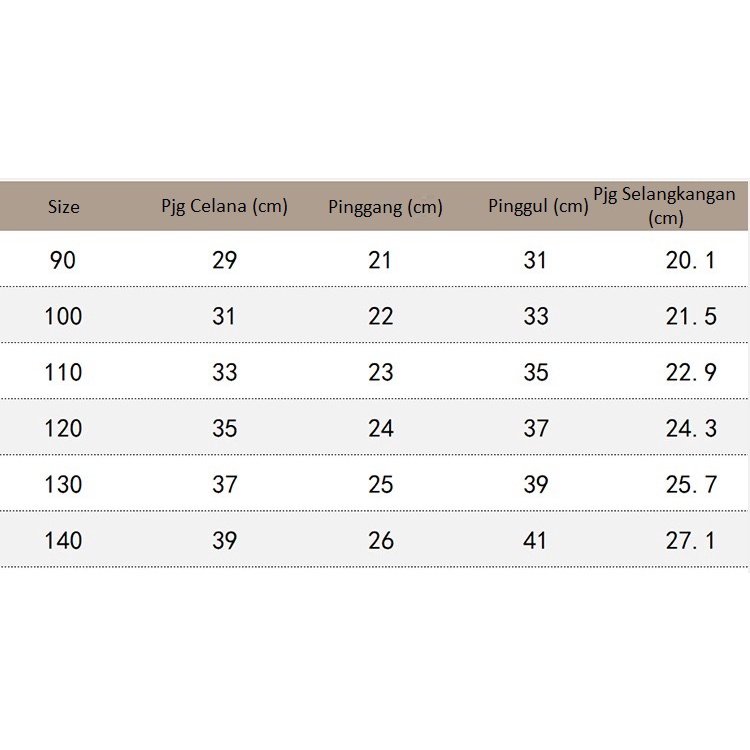
Task: Select size 130 row label
Action: 63,484
